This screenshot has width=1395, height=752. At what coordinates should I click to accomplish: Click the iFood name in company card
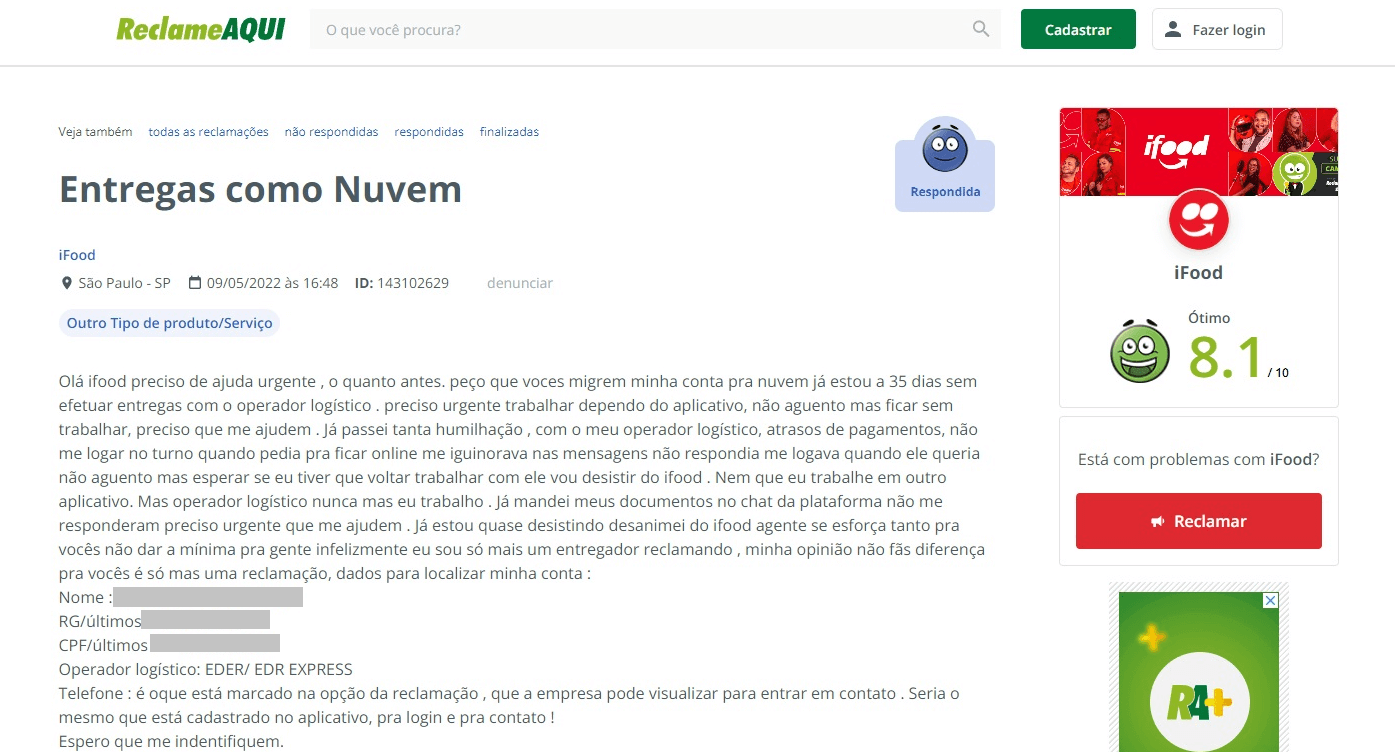point(1198,273)
